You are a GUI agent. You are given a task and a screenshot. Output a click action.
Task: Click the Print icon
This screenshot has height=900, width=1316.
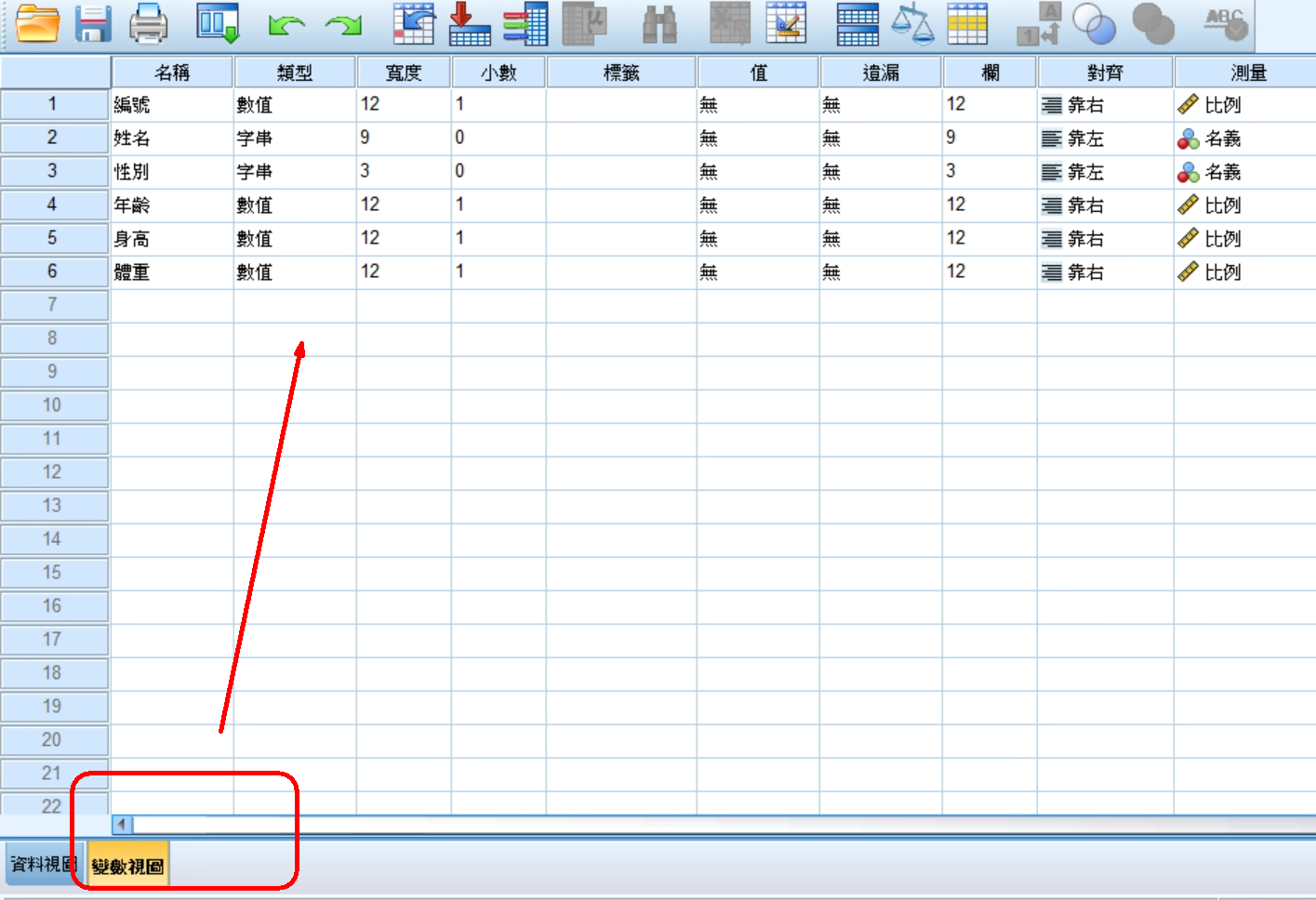click(148, 23)
